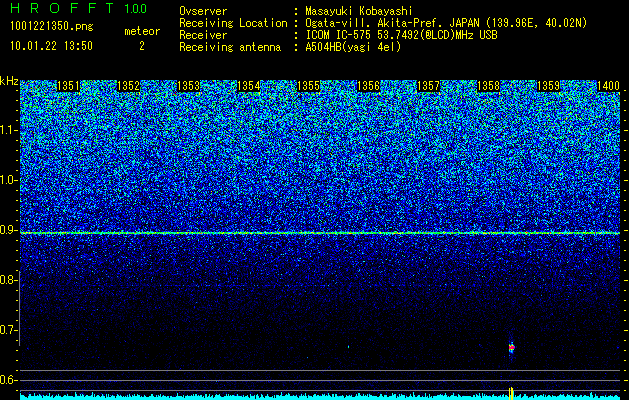The image size is (629, 400).
Task: Click the observer name Masayuki Kobayashi
Action: pos(359,11)
